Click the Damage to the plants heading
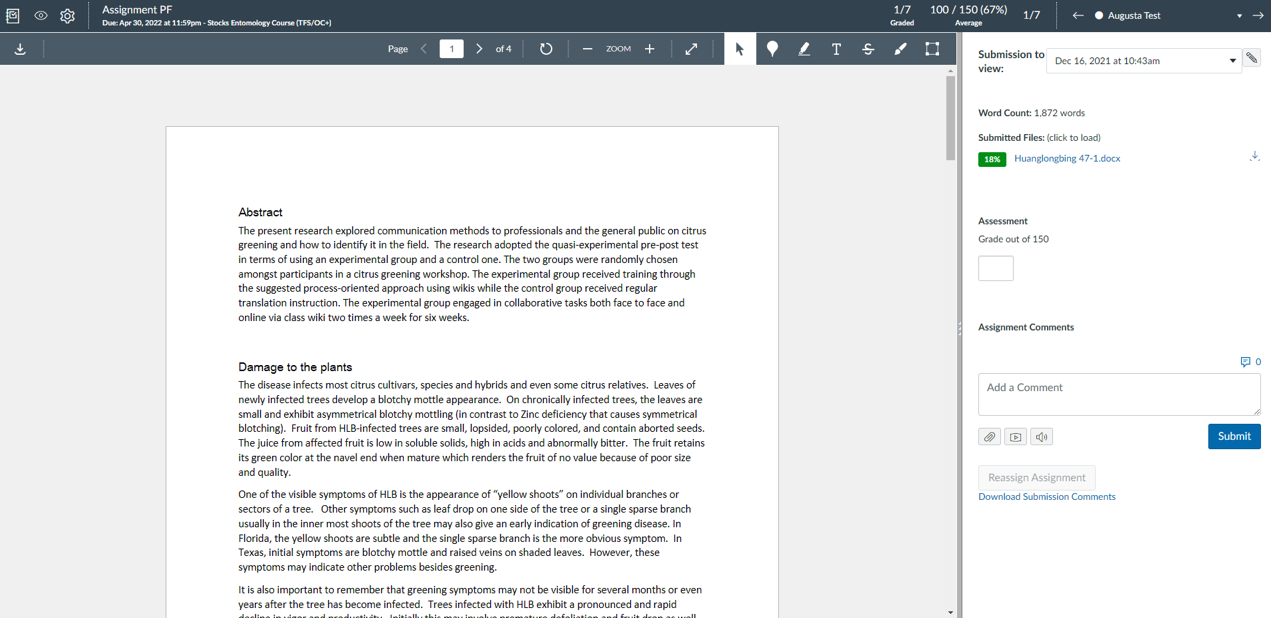The image size is (1271, 618). tap(295, 367)
